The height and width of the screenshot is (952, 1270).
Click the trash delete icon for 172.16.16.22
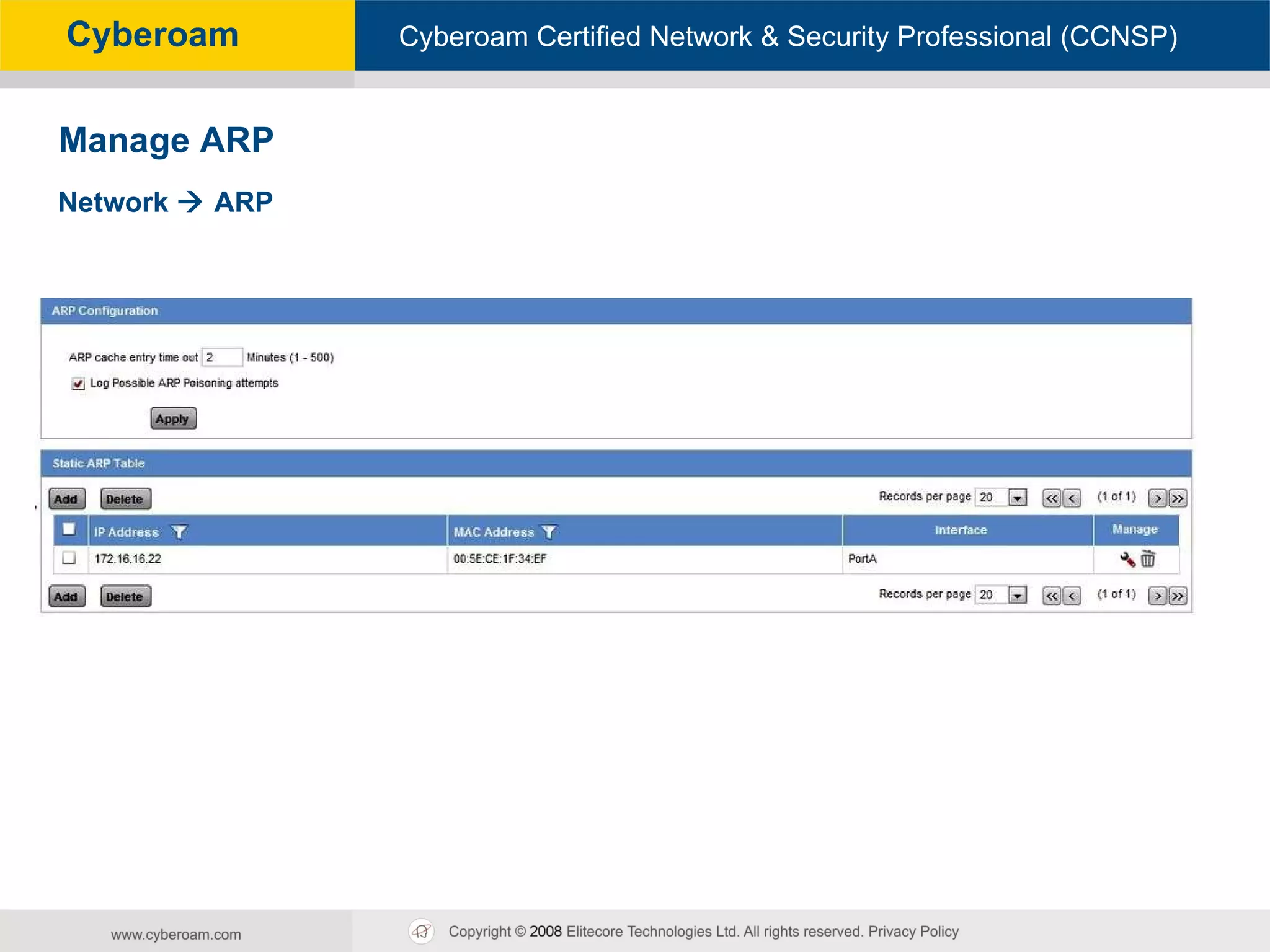click(1148, 558)
